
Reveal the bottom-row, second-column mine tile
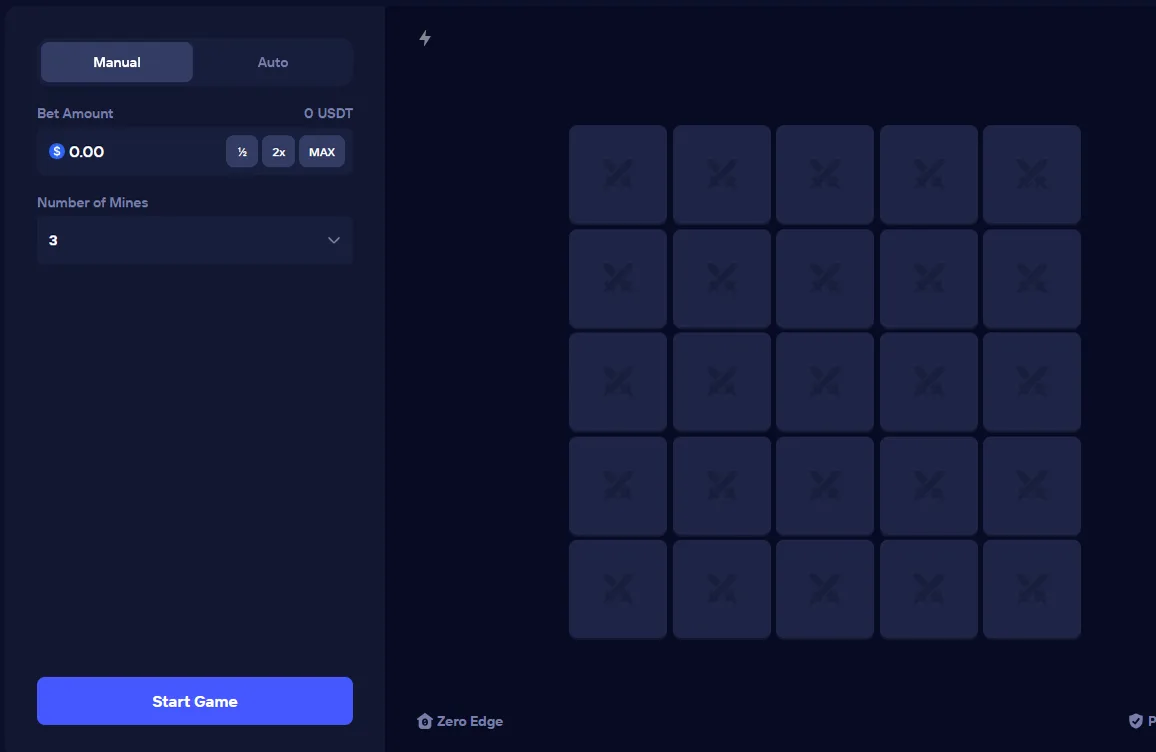coord(722,589)
